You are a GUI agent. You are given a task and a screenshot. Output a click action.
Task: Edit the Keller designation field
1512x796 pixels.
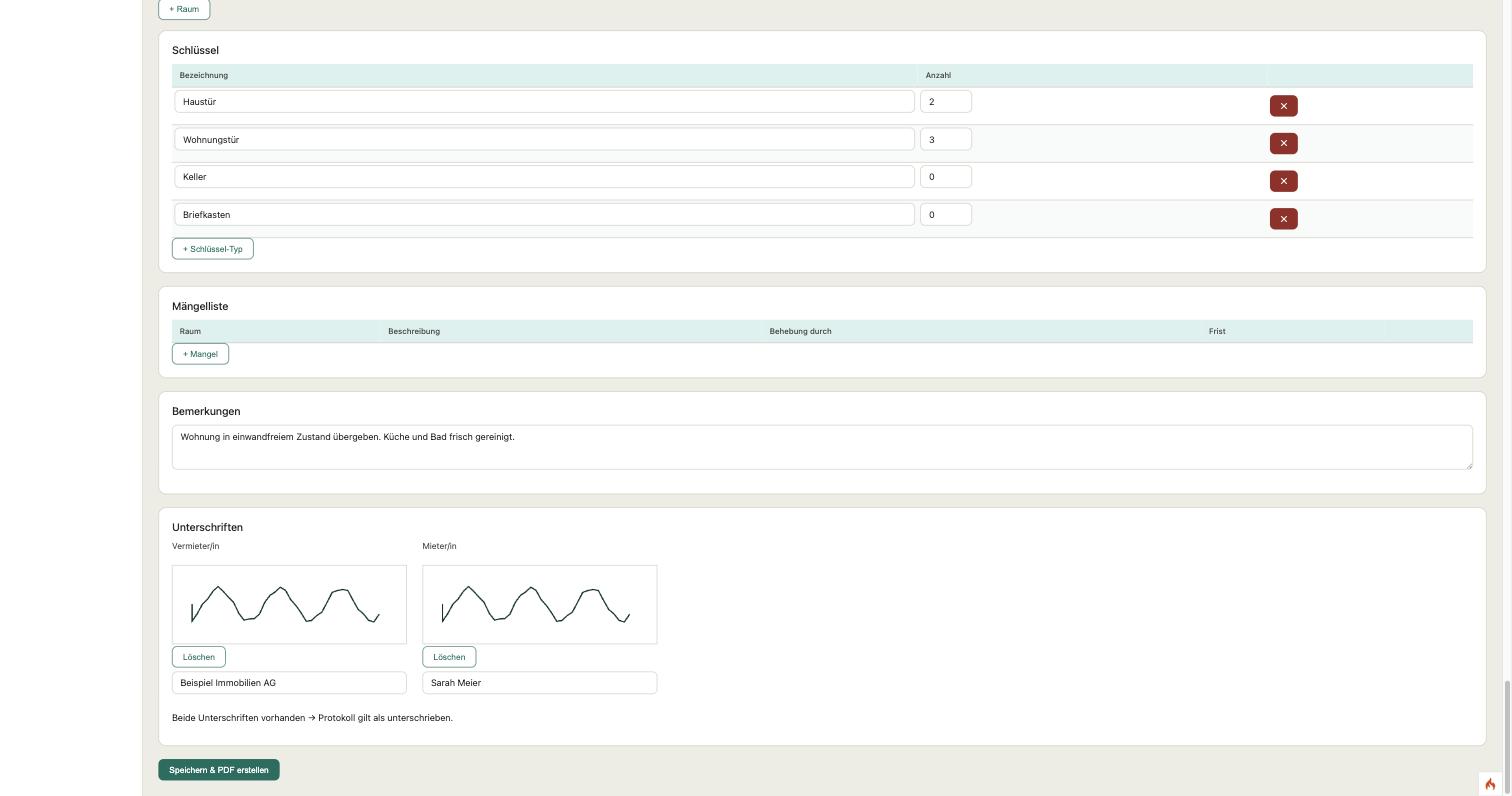pos(544,177)
